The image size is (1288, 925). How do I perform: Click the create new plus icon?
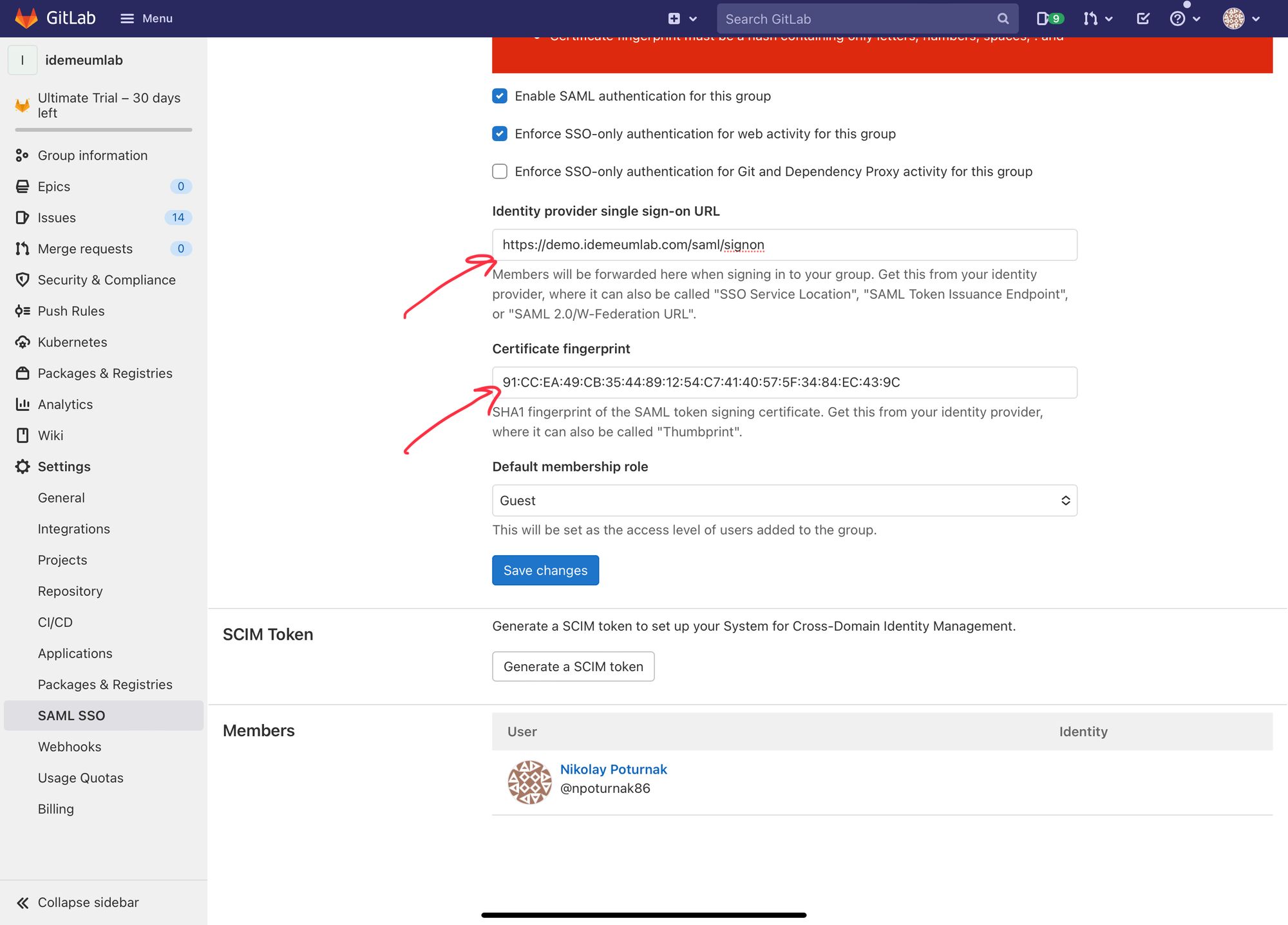(674, 19)
